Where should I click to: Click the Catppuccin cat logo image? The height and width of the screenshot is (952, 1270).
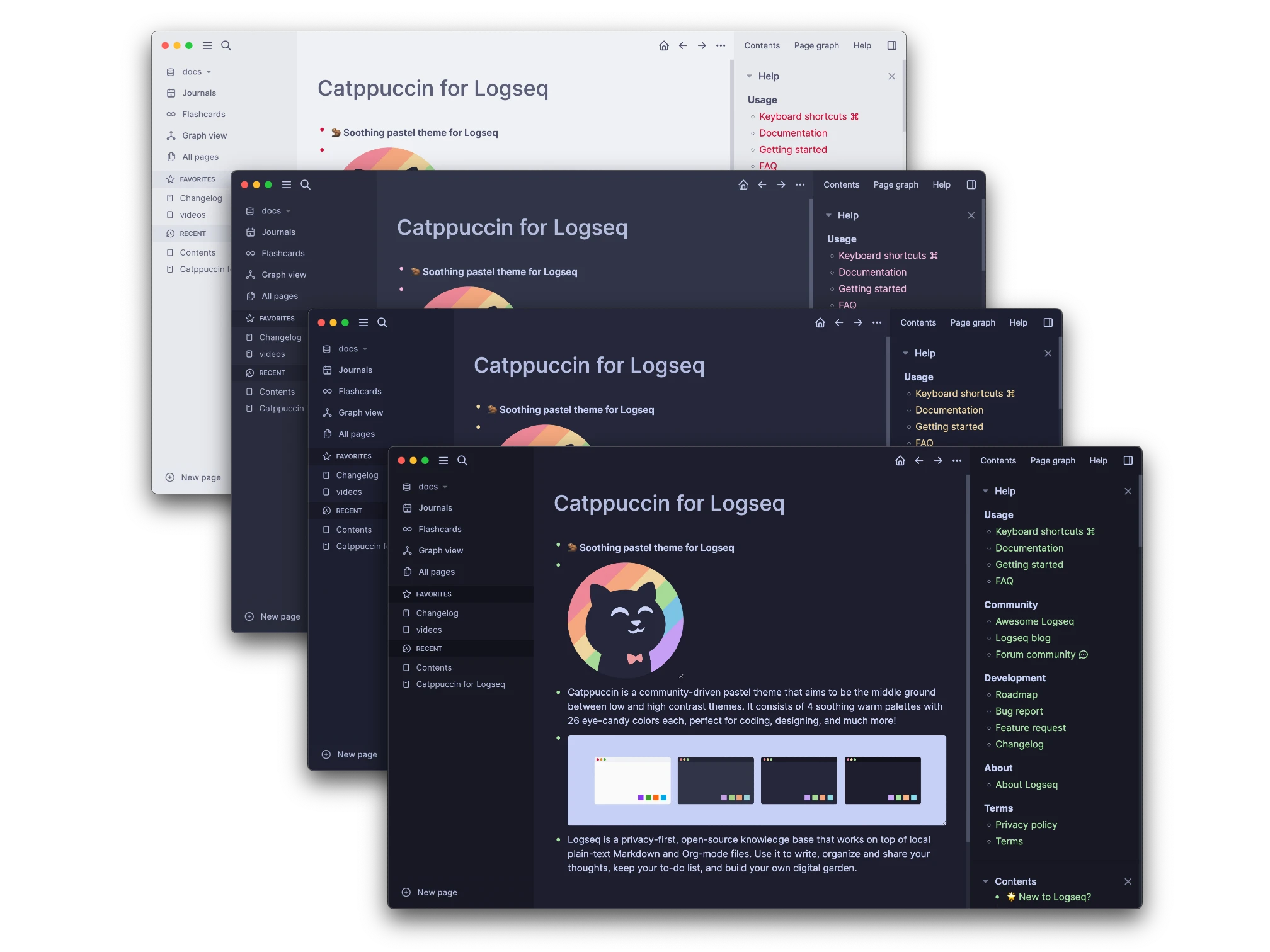coord(626,620)
